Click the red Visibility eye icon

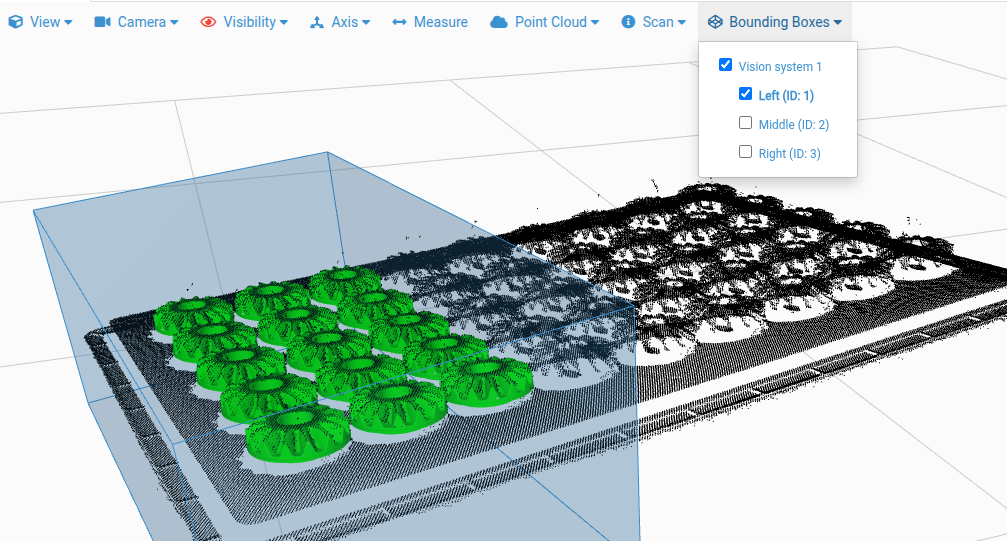click(x=208, y=22)
